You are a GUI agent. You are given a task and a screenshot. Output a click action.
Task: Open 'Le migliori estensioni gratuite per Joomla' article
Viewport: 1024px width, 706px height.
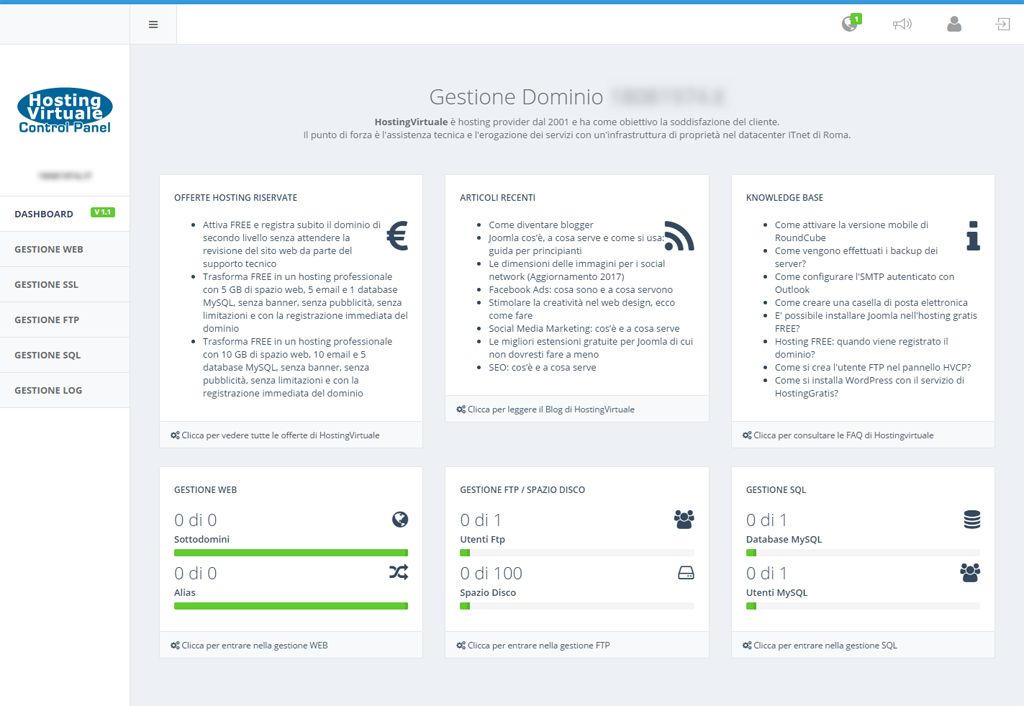click(590, 347)
